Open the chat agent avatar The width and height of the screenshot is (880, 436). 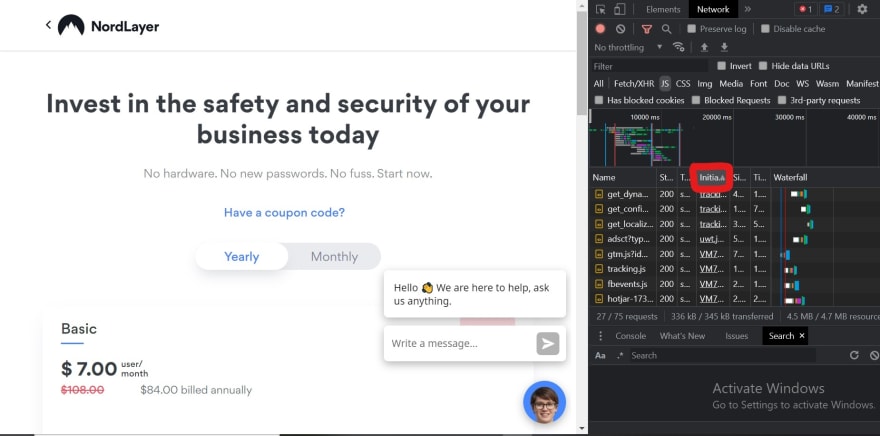(x=544, y=402)
